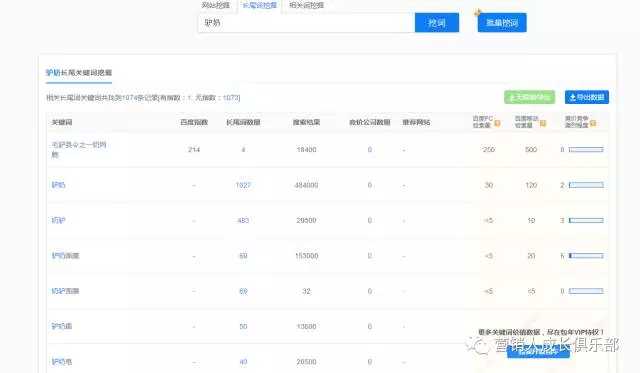Click the 18400 search result value
640x373 pixels.
(x=307, y=150)
